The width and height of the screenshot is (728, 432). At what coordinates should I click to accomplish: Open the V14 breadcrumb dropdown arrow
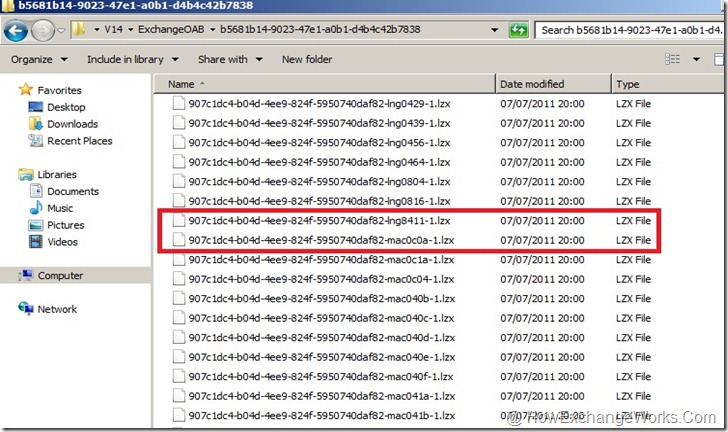[x=97, y=30]
